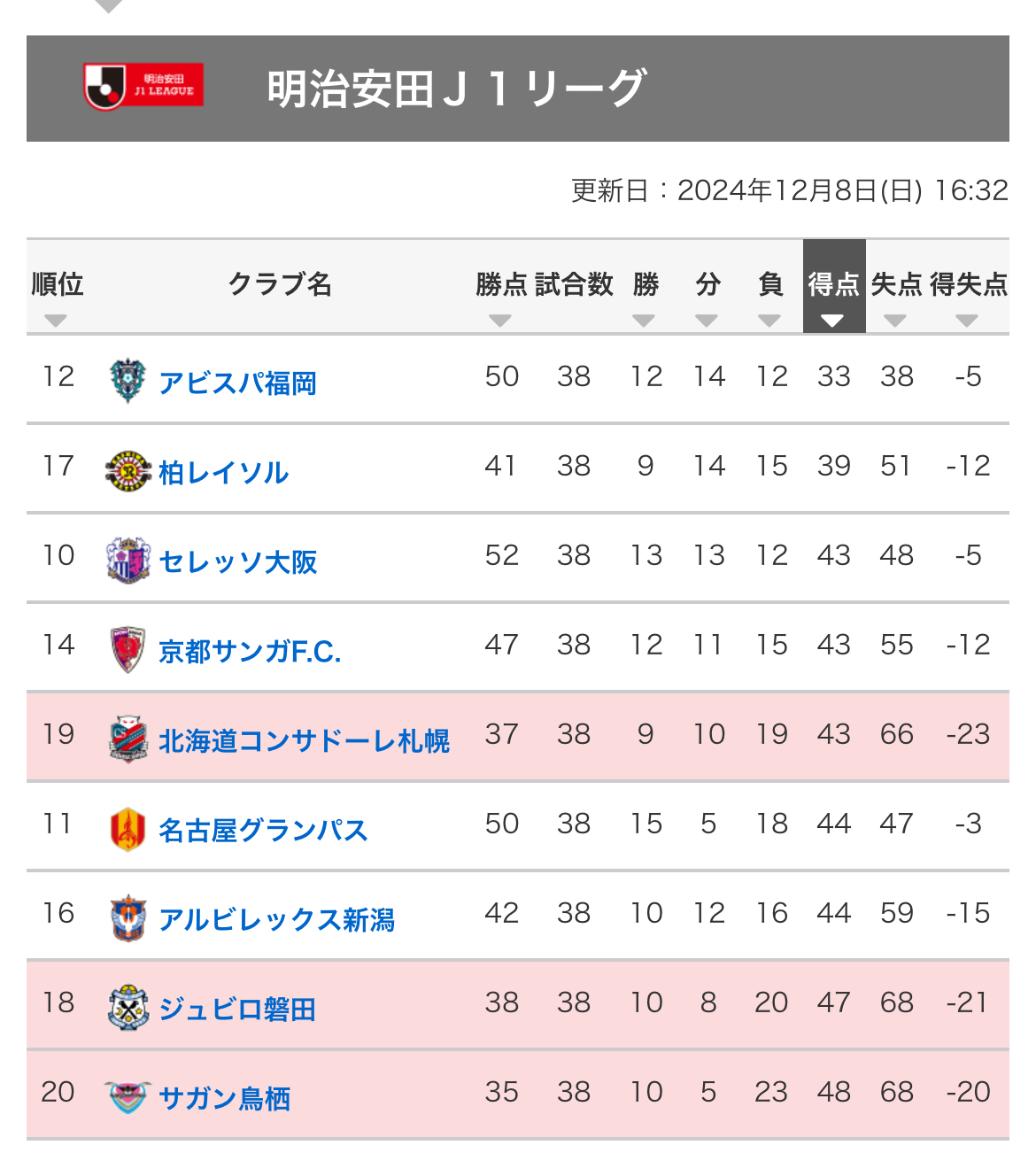Click the Albirex Niigata club crest icon
This screenshot has width=1036, height=1153.
(x=128, y=918)
